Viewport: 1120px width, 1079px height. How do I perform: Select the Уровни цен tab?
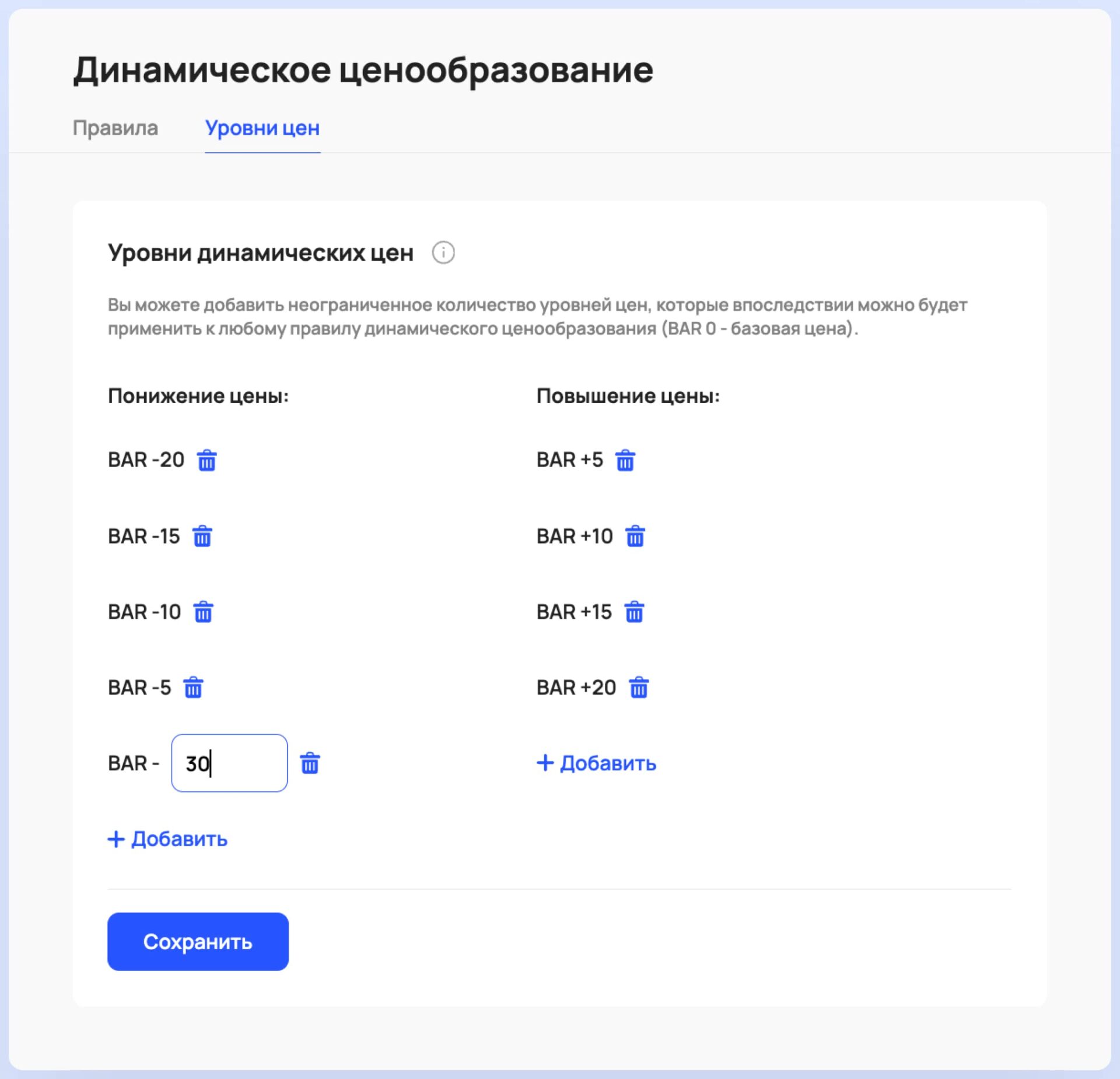[262, 128]
